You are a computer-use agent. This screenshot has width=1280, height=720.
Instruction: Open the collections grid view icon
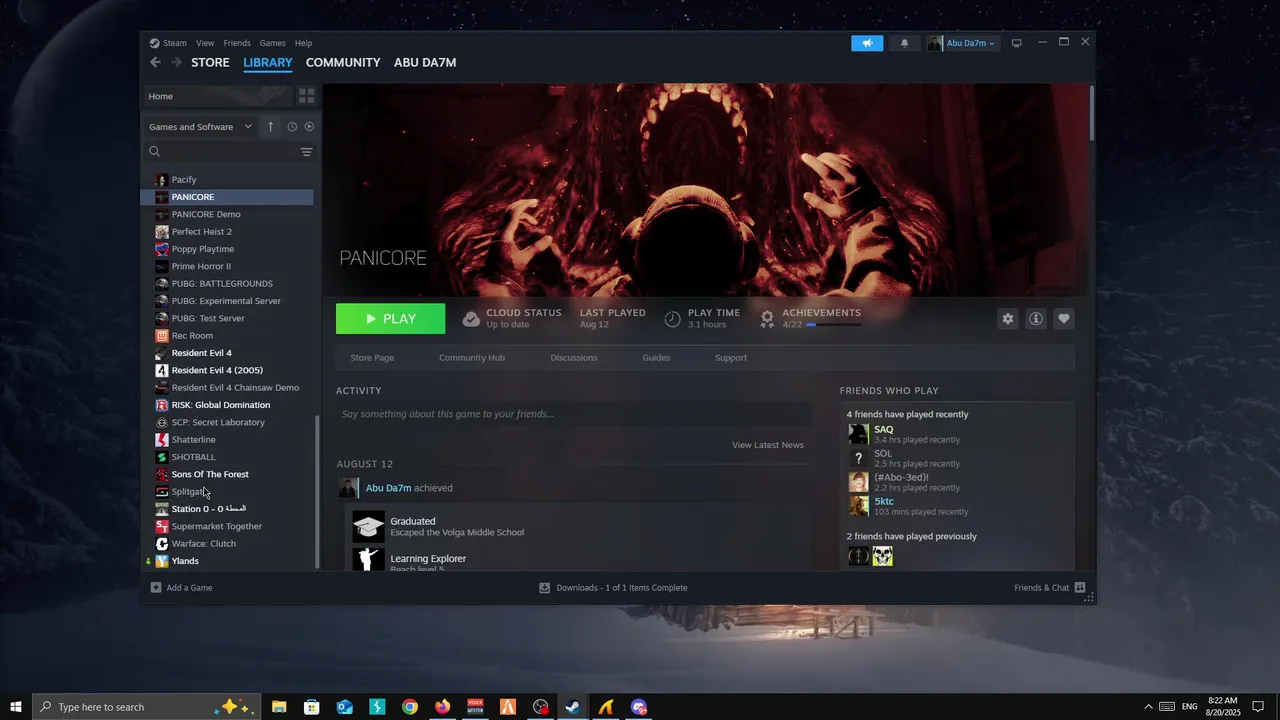(x=307, y=96)
